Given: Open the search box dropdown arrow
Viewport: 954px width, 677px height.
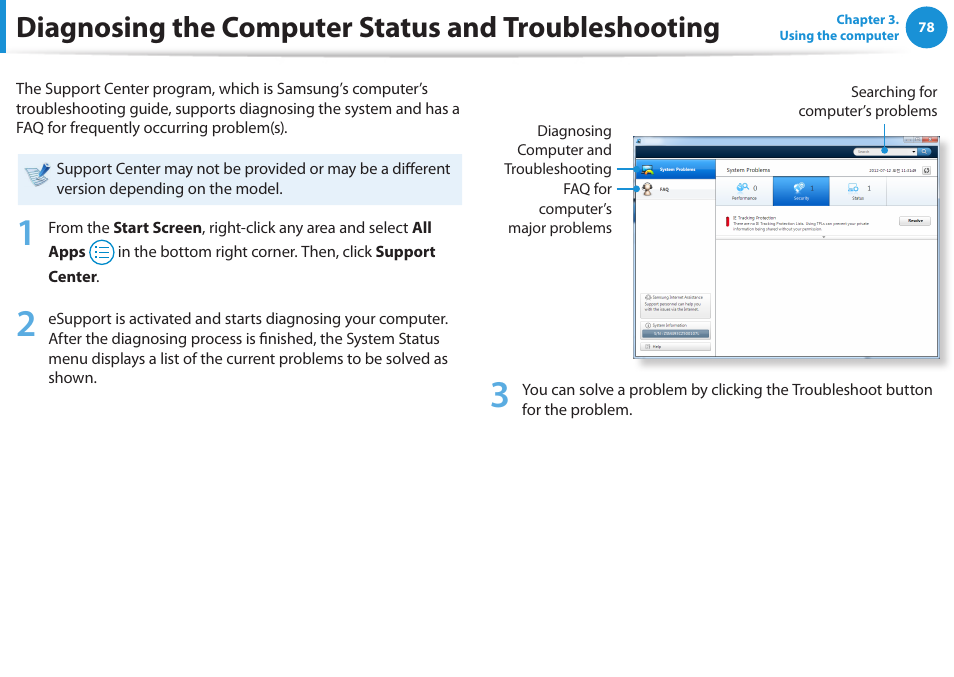Looking at the screenshot, I should click(x=914, y=151).
